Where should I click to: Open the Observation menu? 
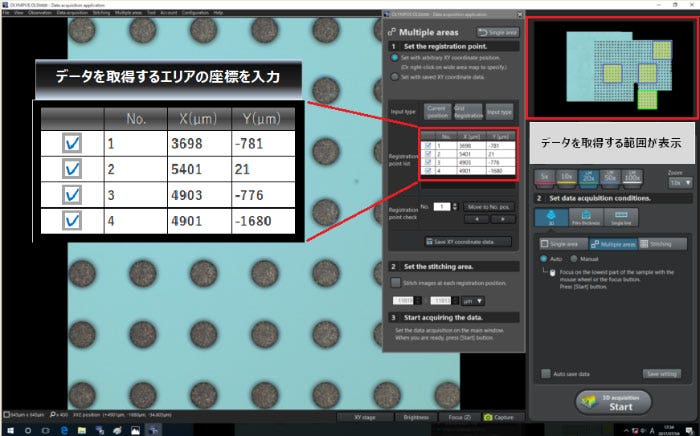(x=40, y=12)
